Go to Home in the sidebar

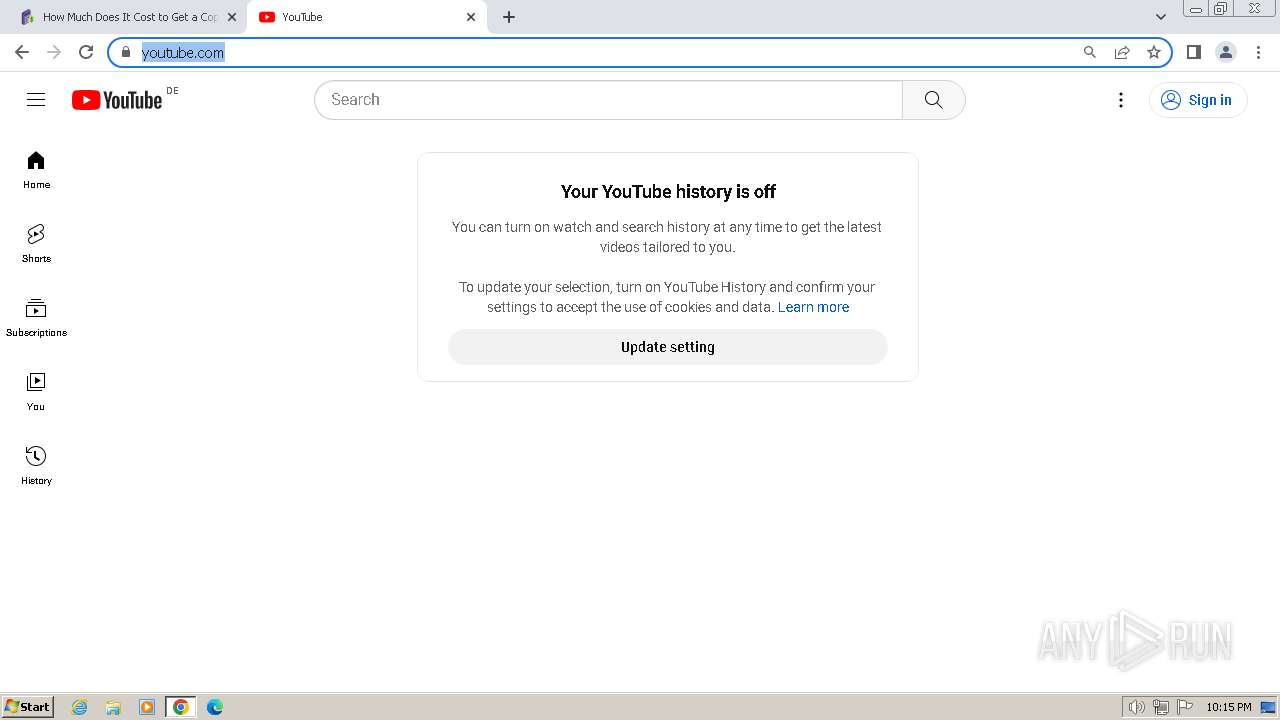point(36,170)
